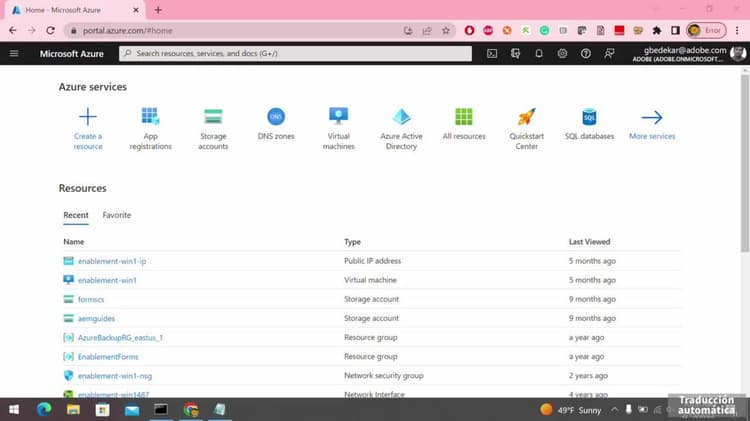The width and height of the screenshot is (750, 421).
Task: Open App registrations service
Action: pyautogui.click(x=150, y=129)
